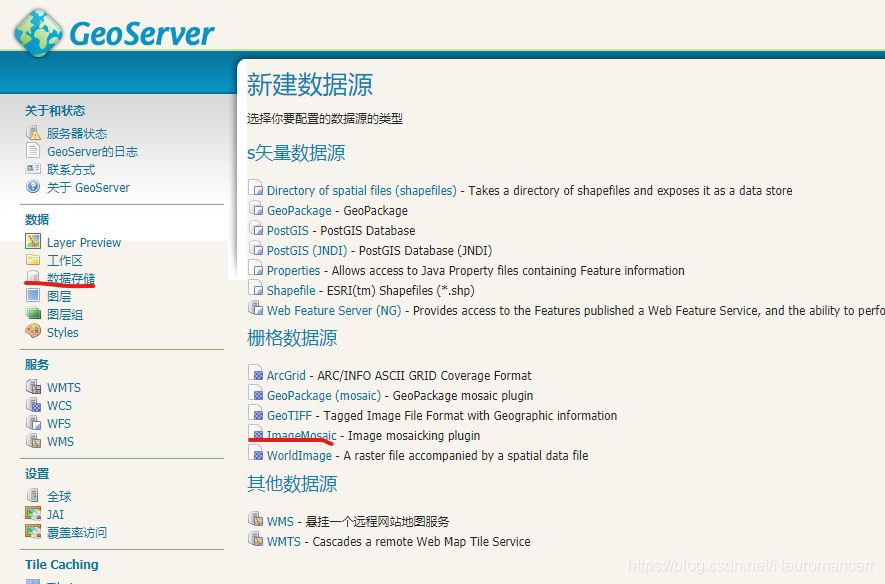Choose the ImageMosaic raster source

pos(301,436)
